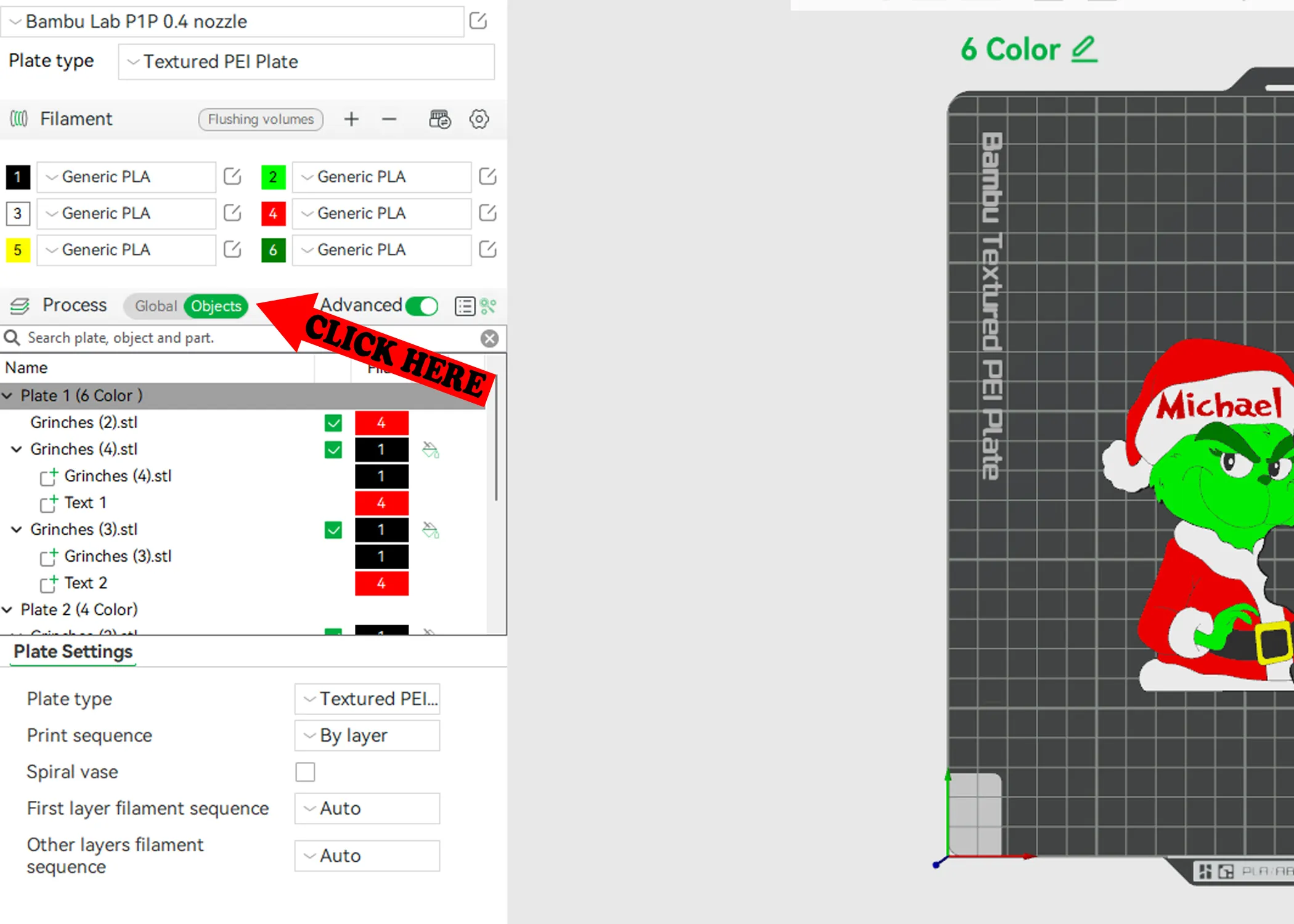
Task: Clear the object search field
Action: 490,338
